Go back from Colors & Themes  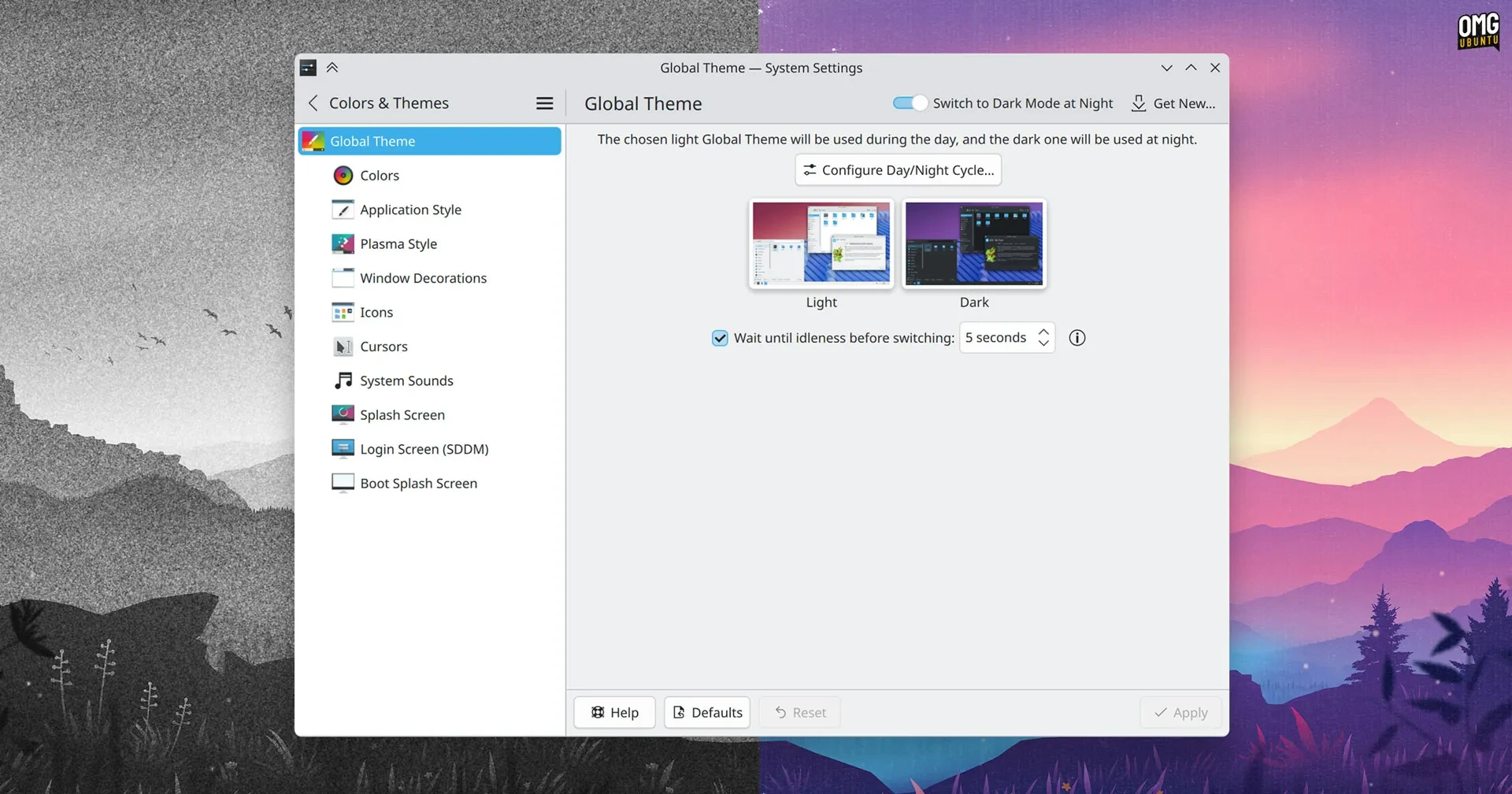(x=313, y=103)
